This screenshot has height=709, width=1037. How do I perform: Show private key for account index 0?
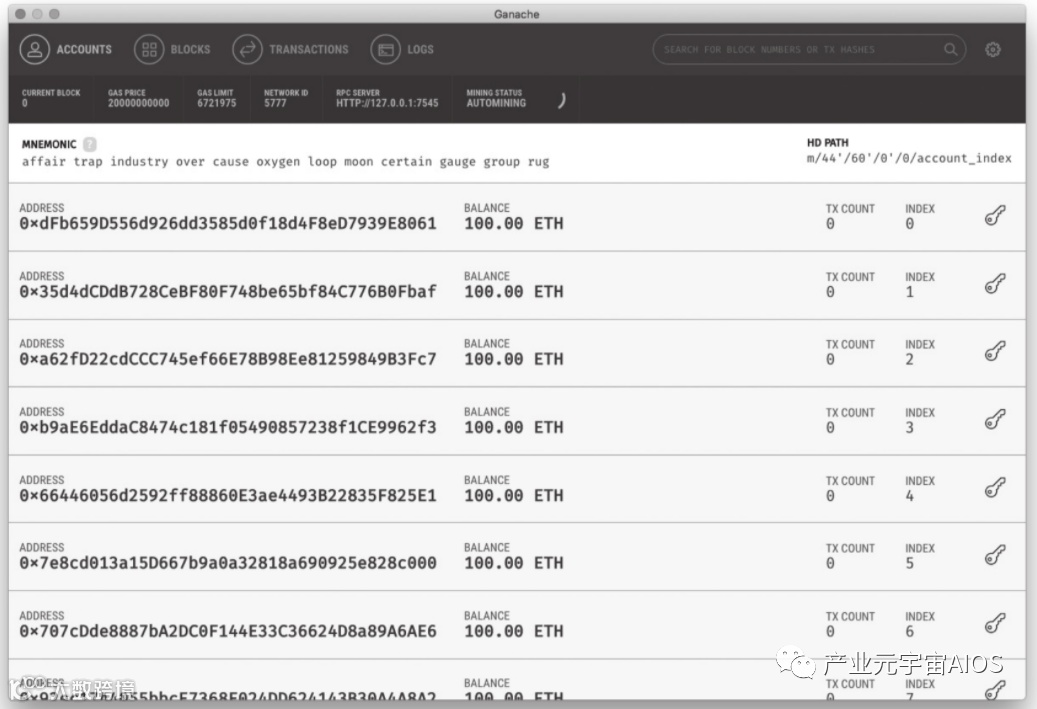coord(995,216)
